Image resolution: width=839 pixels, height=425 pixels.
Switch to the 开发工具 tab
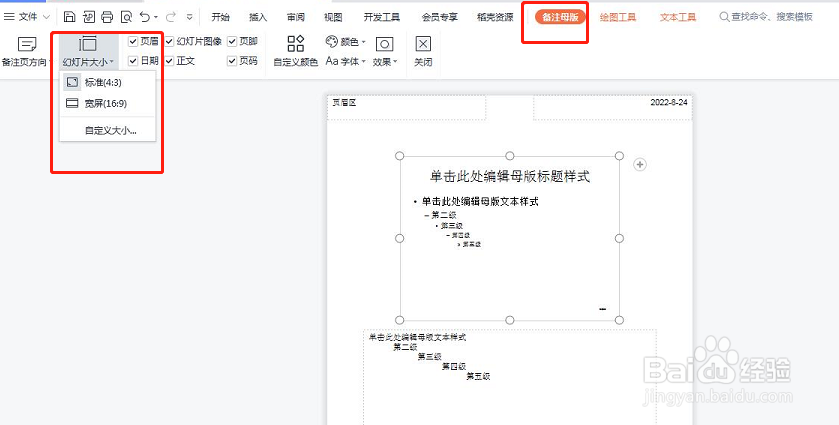tap(382, 17)
